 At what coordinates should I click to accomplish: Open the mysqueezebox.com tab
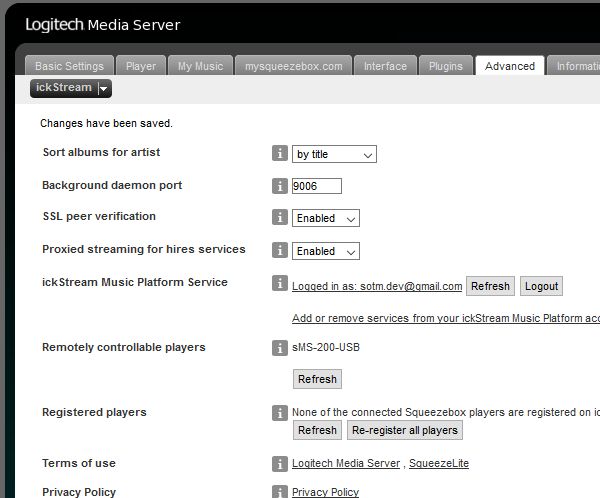click(294, 66)
